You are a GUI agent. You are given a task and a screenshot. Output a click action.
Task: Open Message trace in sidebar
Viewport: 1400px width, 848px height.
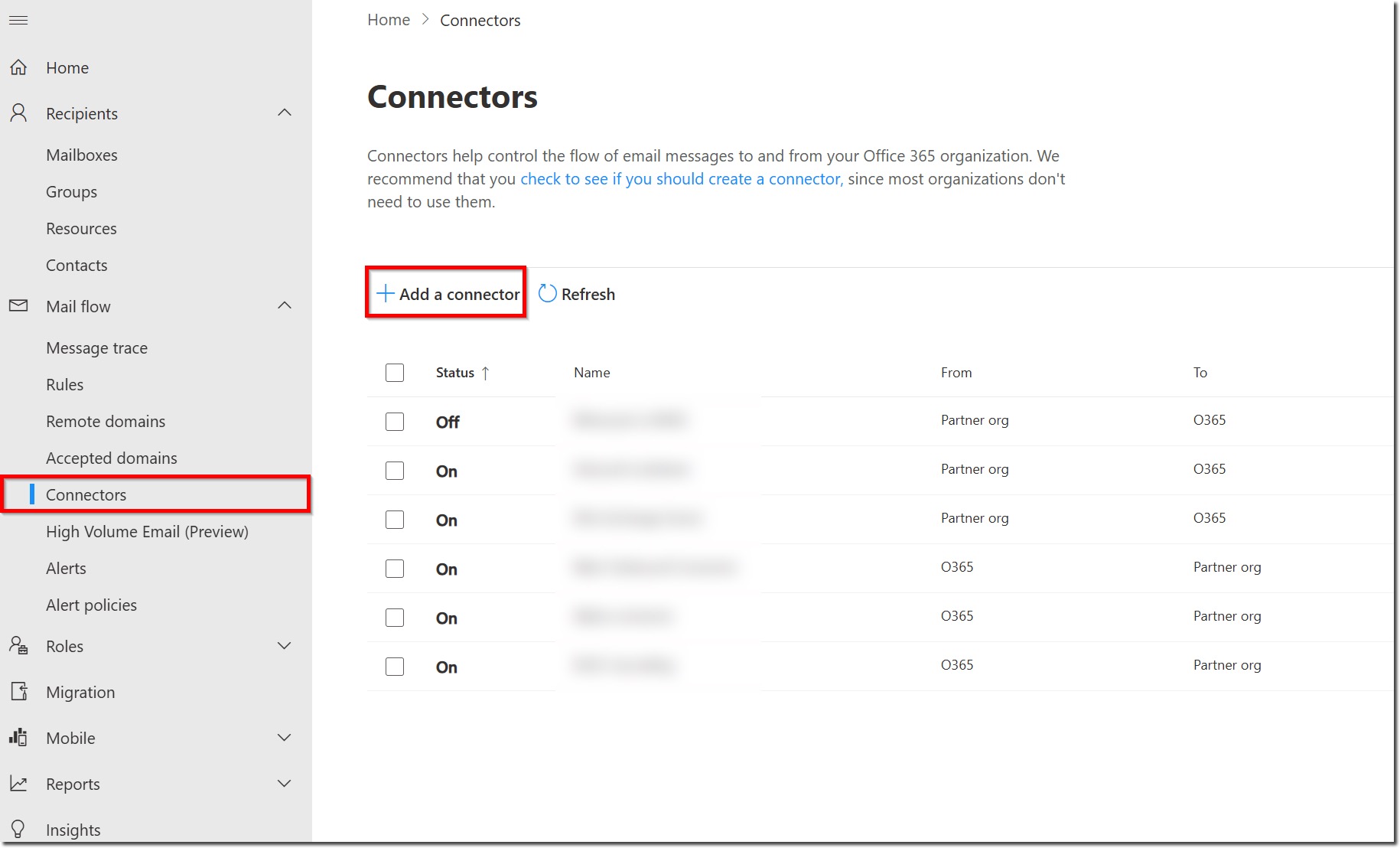click(96, 348)
